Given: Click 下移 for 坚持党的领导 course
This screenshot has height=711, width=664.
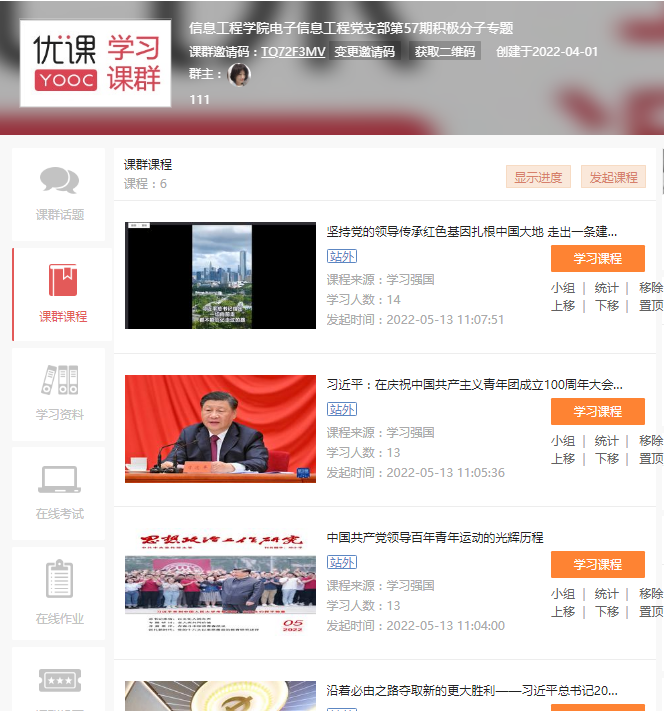Looking at the screenshot, I should click(x=606, y=306).
